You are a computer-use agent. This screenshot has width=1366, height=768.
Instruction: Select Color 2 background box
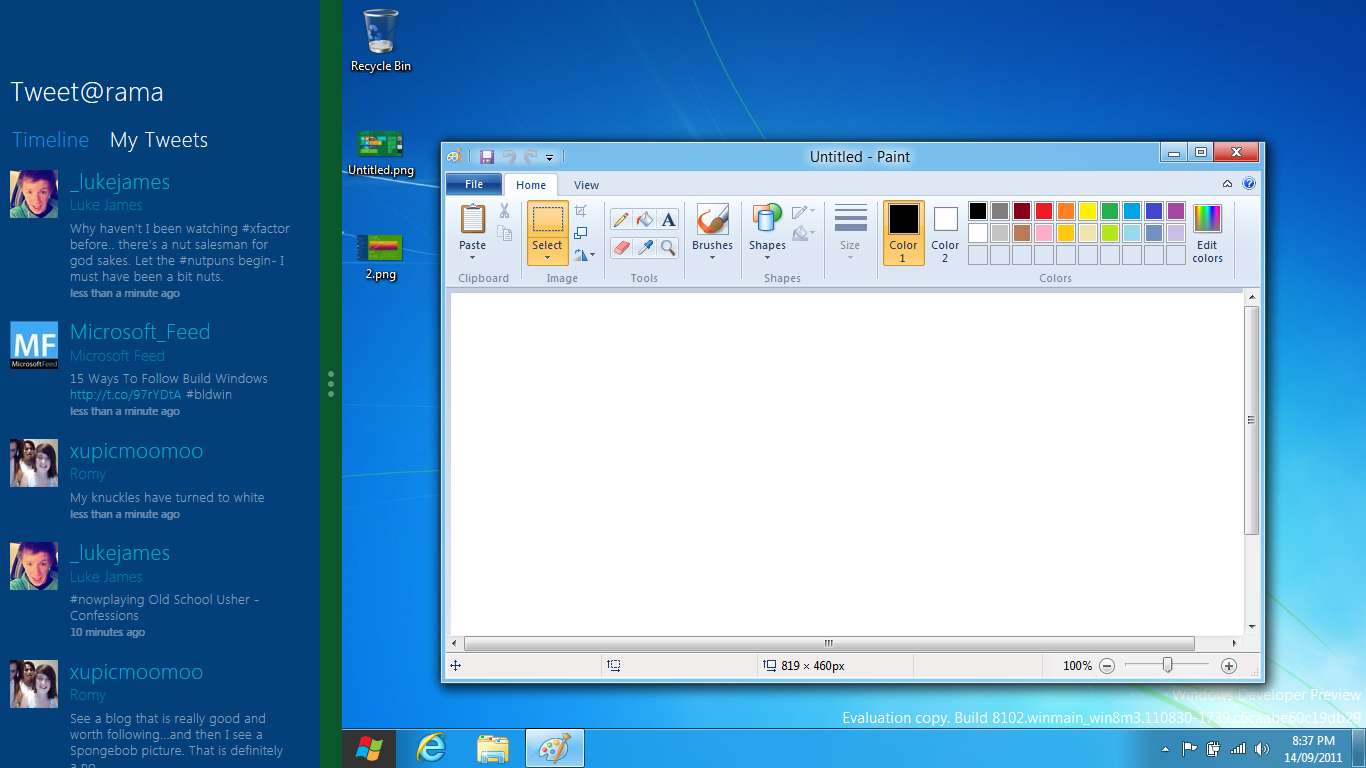tap(945, 233)
